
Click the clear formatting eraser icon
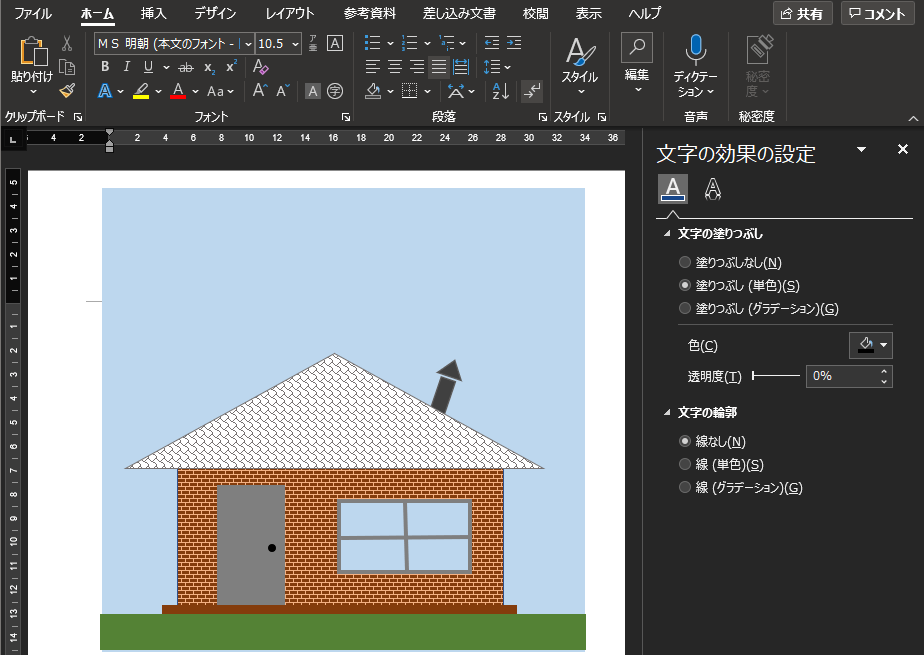[x=260, y=67]
